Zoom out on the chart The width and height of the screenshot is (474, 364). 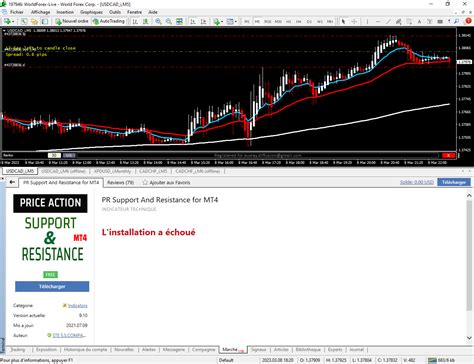coord(169,21)
